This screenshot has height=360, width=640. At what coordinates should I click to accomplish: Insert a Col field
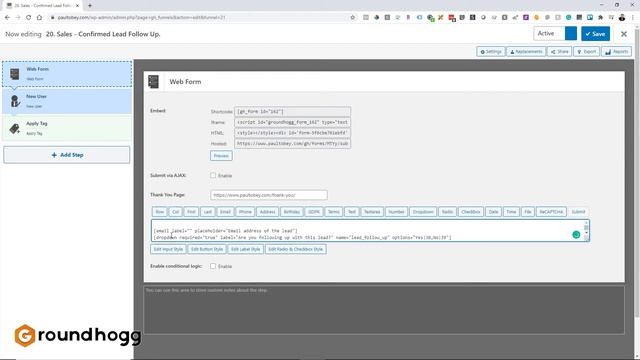(176, 212)
